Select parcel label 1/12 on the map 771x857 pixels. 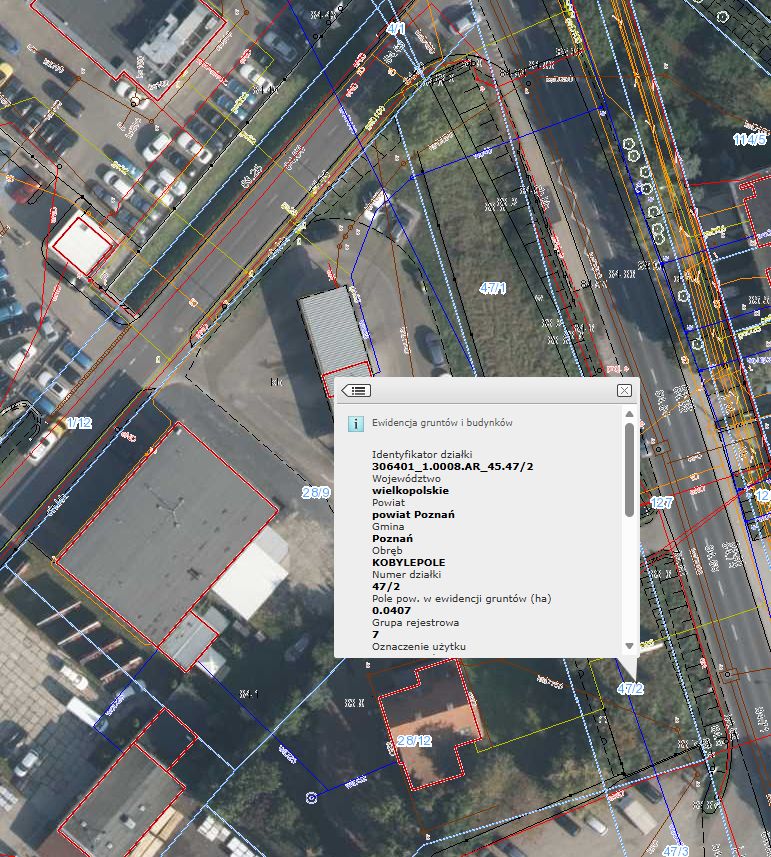[x=79, y=423]
